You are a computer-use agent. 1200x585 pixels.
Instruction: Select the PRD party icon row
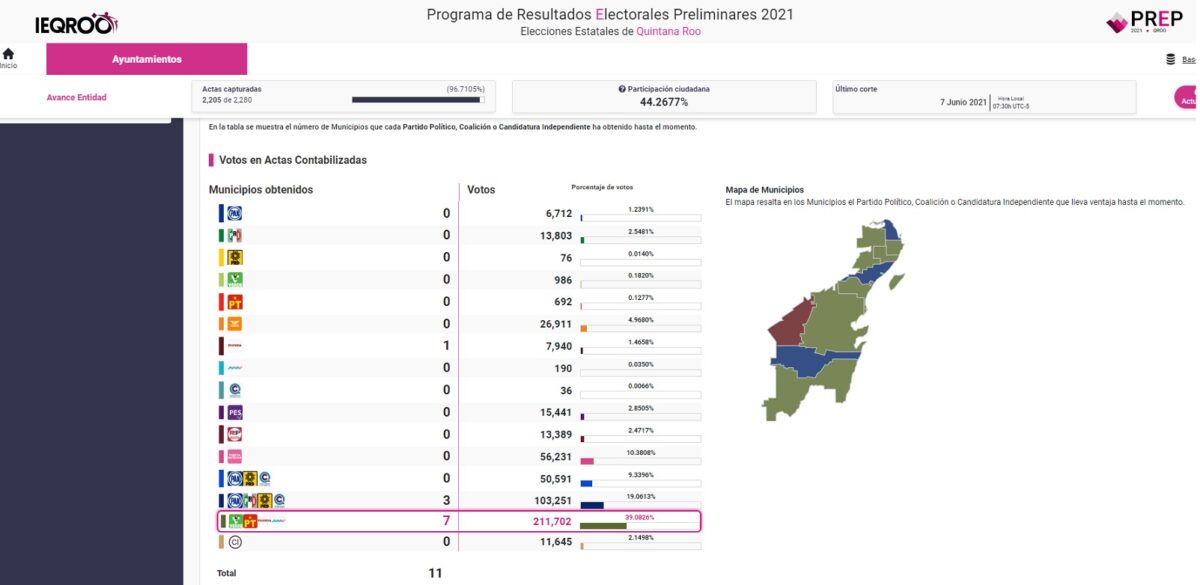point(235,257)
